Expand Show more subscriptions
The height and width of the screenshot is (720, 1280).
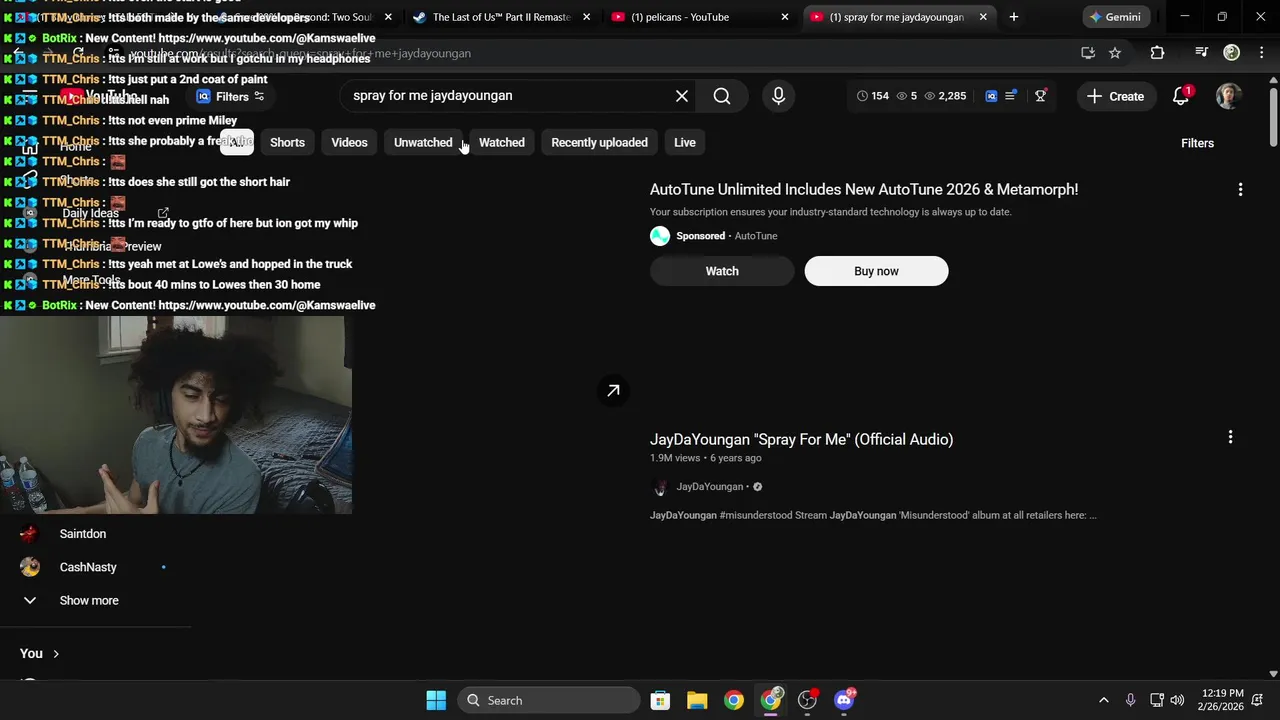coord(89,600)
